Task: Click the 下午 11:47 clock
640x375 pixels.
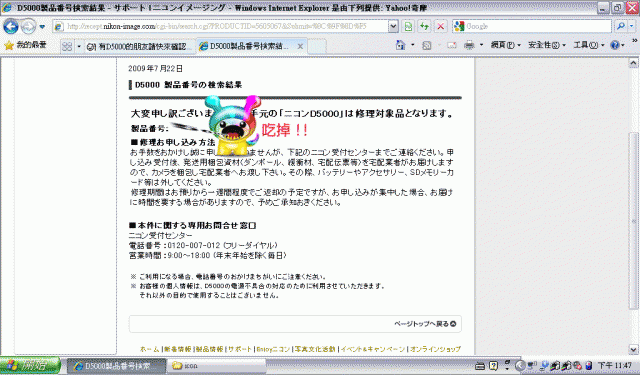Action: (x=615, y=366)
